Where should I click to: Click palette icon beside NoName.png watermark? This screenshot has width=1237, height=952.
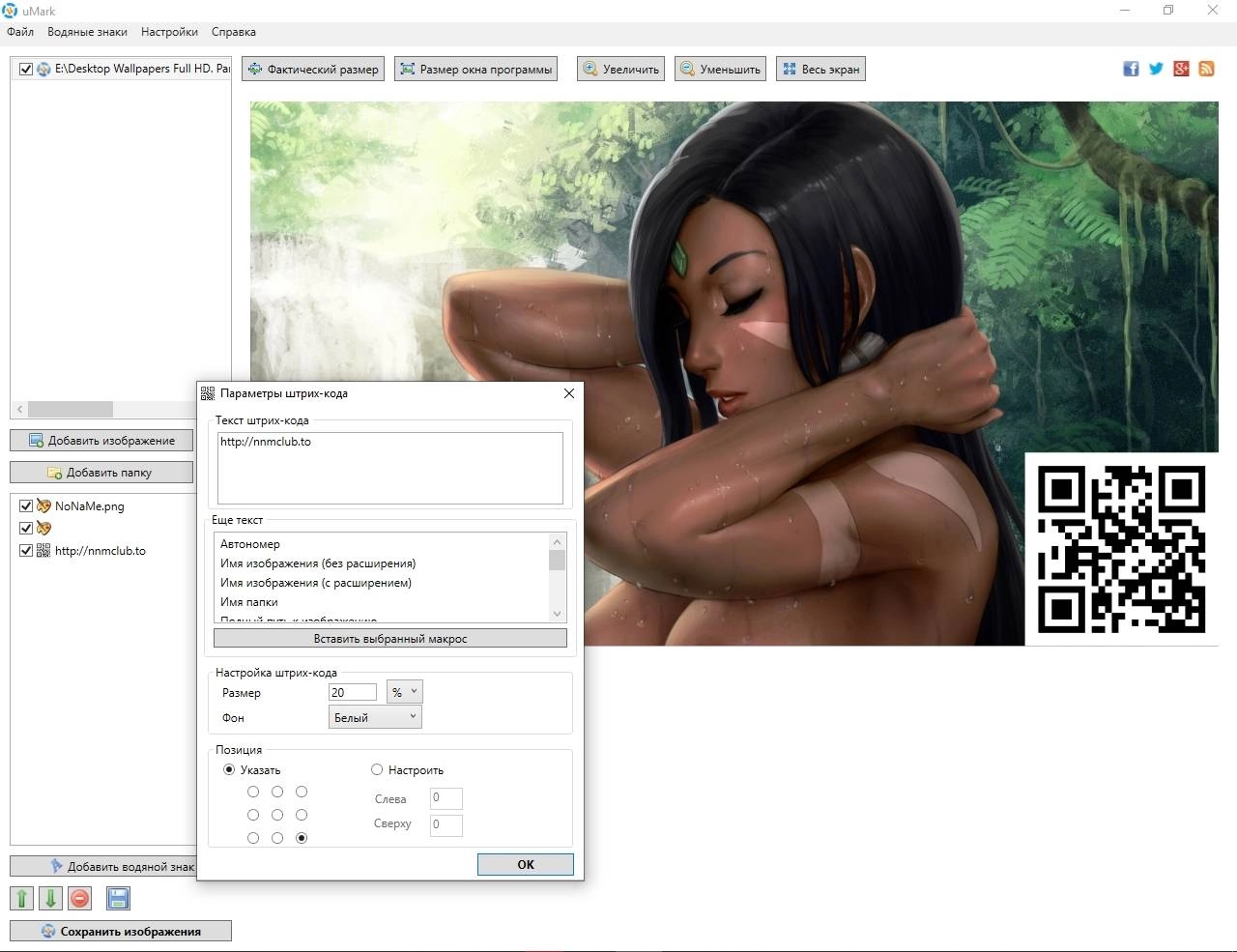tap(43, 505)
